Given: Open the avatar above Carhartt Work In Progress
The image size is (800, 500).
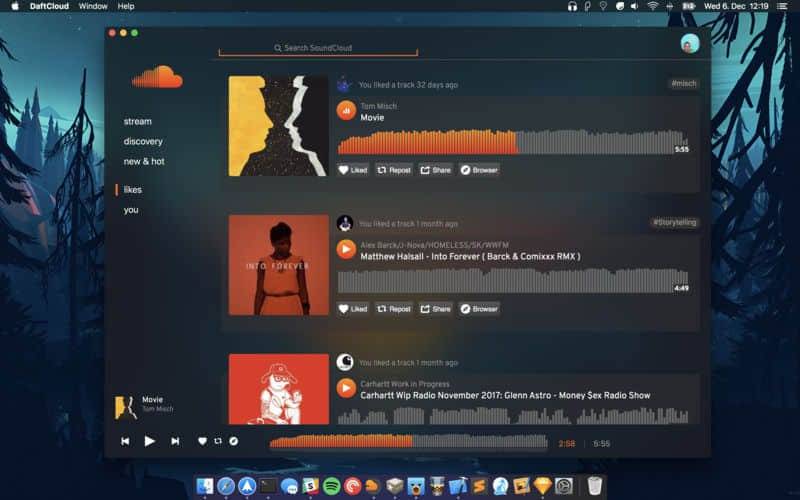Looking at the screenshot, I should coord(345,362).
